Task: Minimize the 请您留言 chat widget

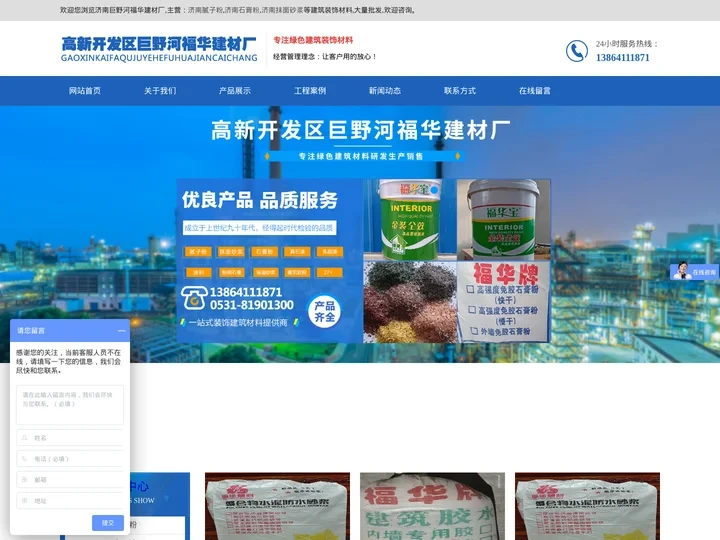Action: click(121, 331)
